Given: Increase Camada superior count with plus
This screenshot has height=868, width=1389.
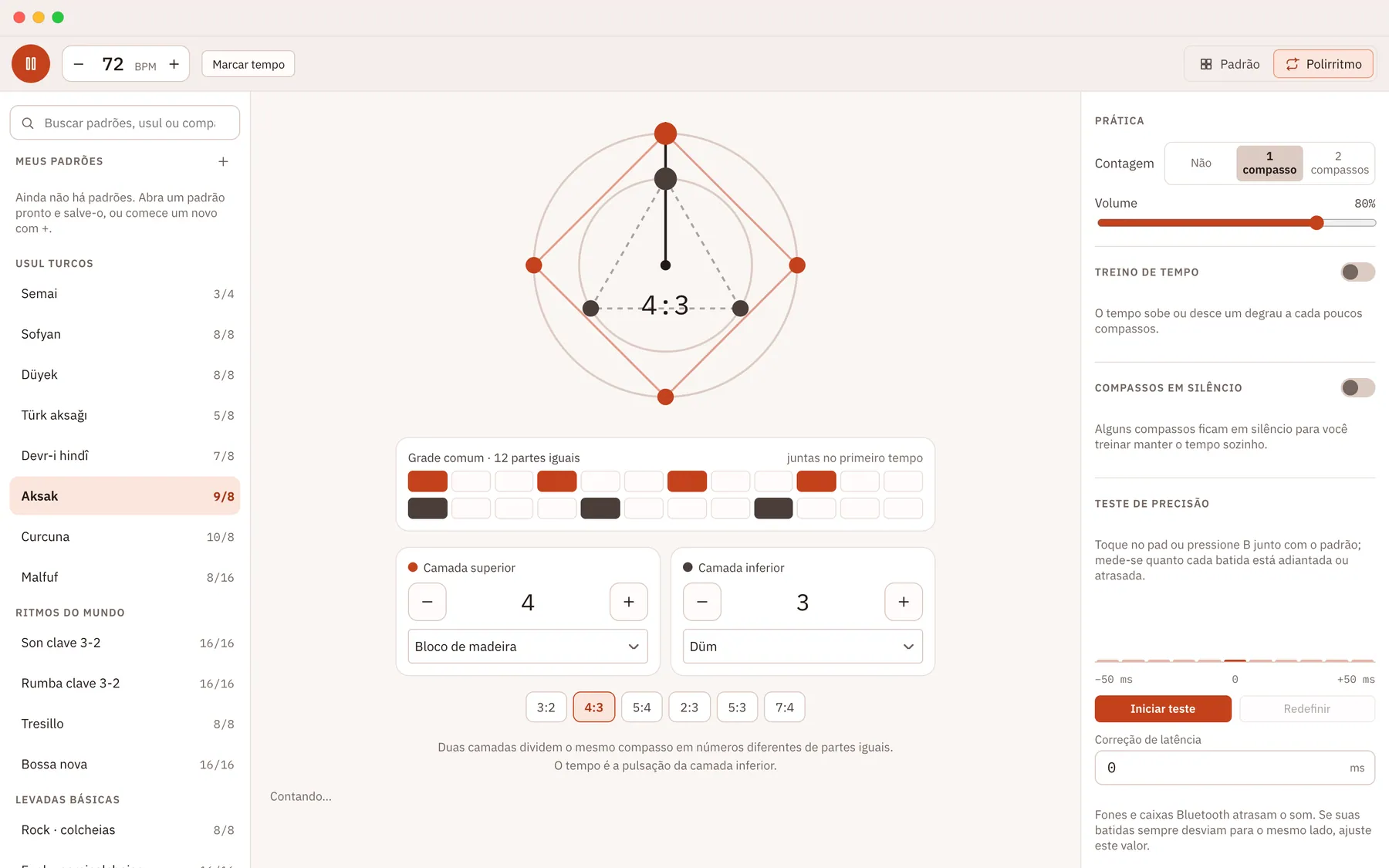Looking at the screenshot, I should pos(629,602).
